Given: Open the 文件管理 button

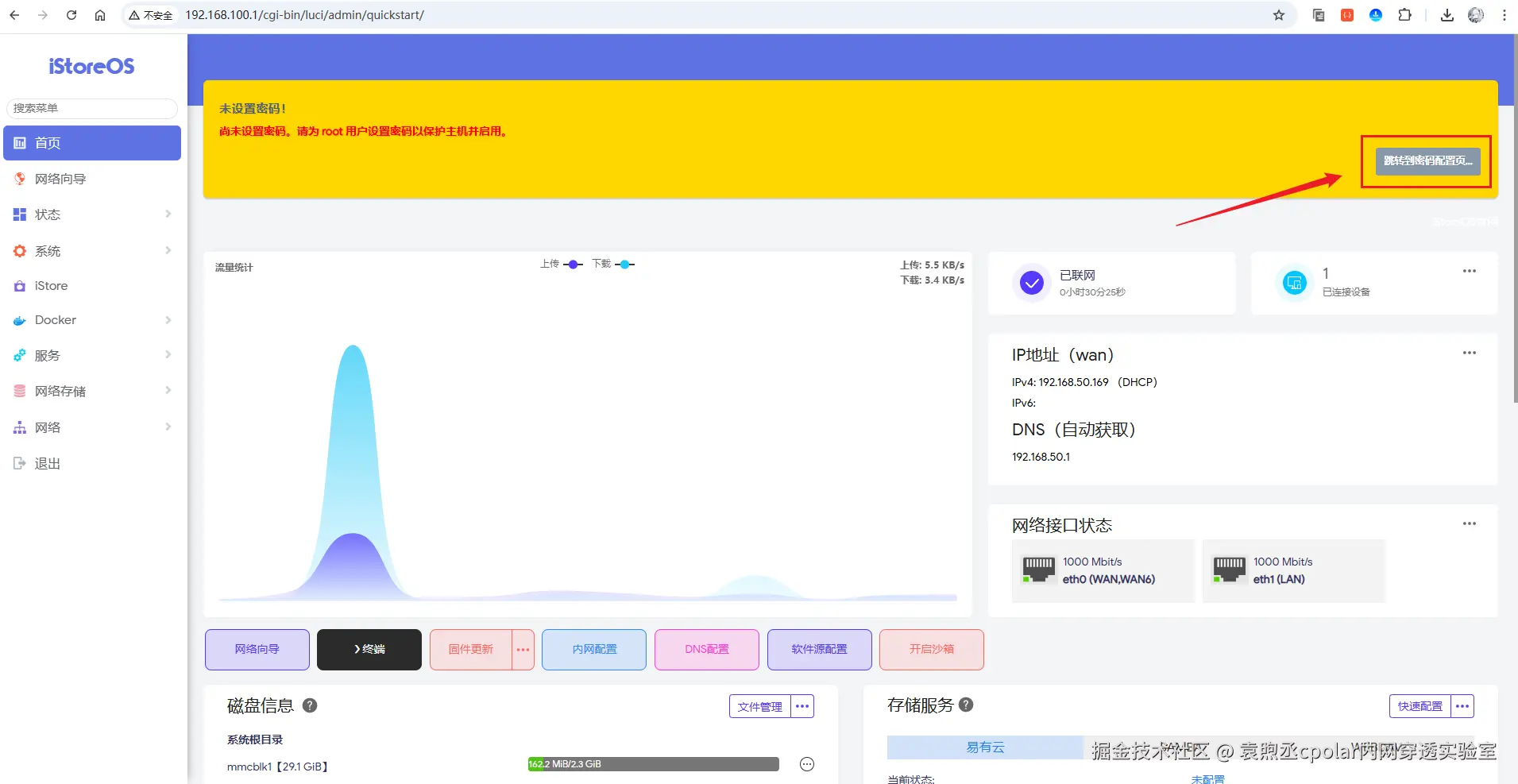Looking at the screenshot, I should click(x=760, y=706).
